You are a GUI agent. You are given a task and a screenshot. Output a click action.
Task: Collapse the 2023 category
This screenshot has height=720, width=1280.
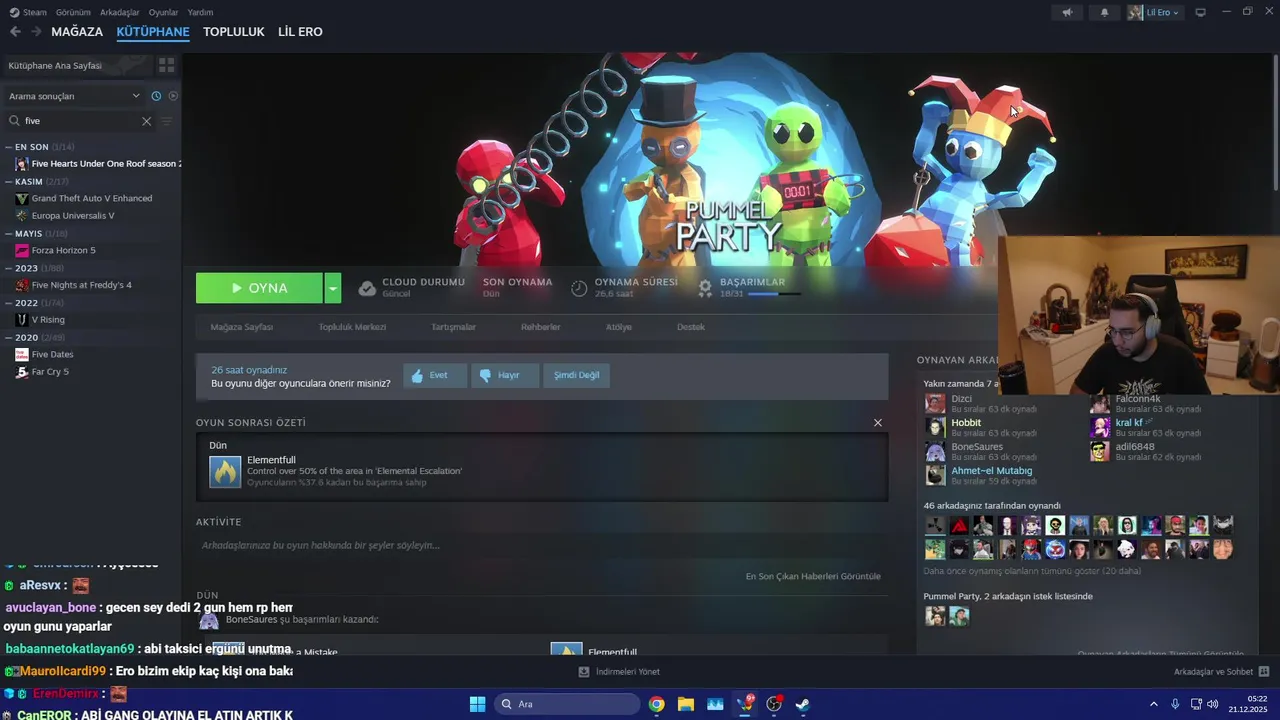coord(8,268)
